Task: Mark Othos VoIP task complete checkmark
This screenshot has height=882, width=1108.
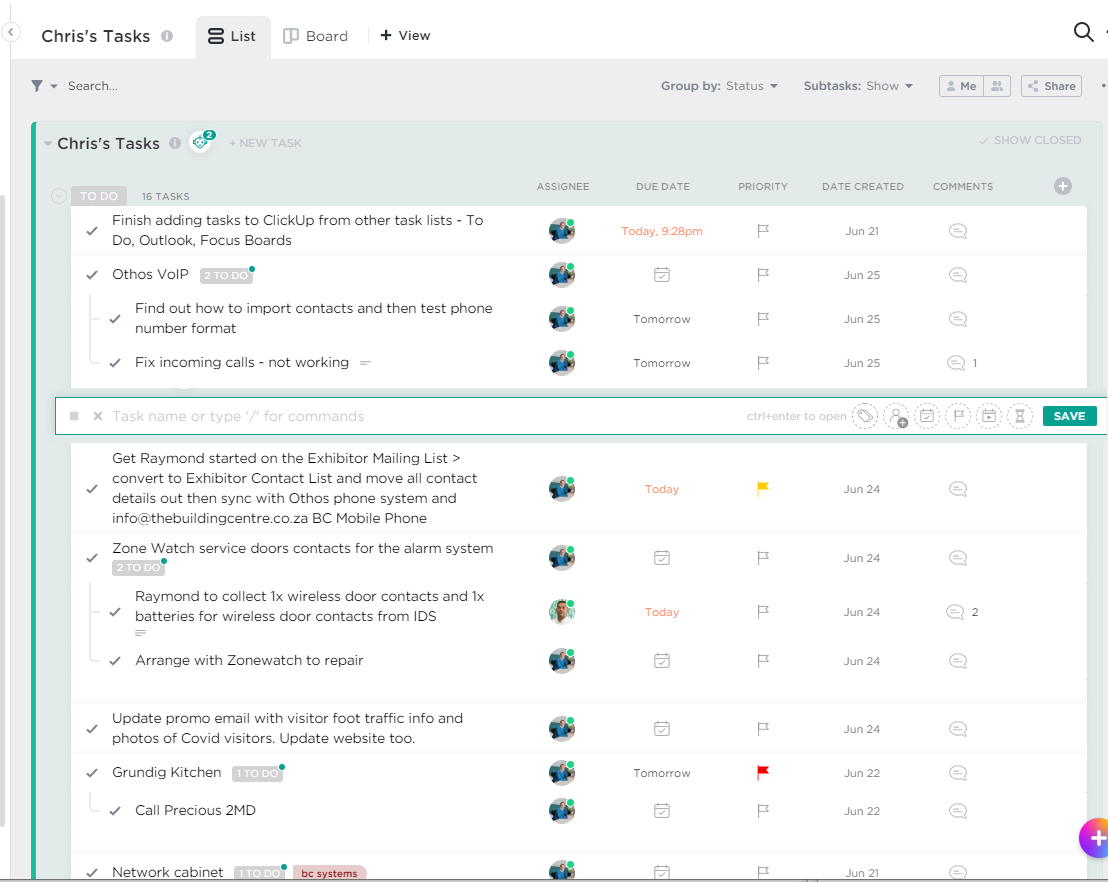Action: [92, 275]
